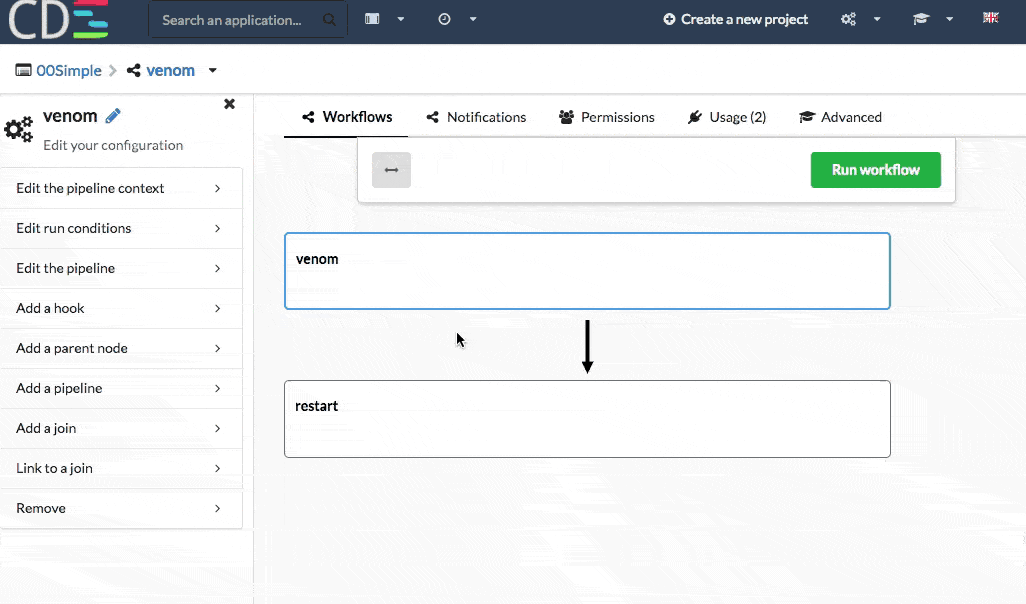Viewport: 1026px width, 604px height.
Task: Click the UK flag language icon
Action: (991, 18)
